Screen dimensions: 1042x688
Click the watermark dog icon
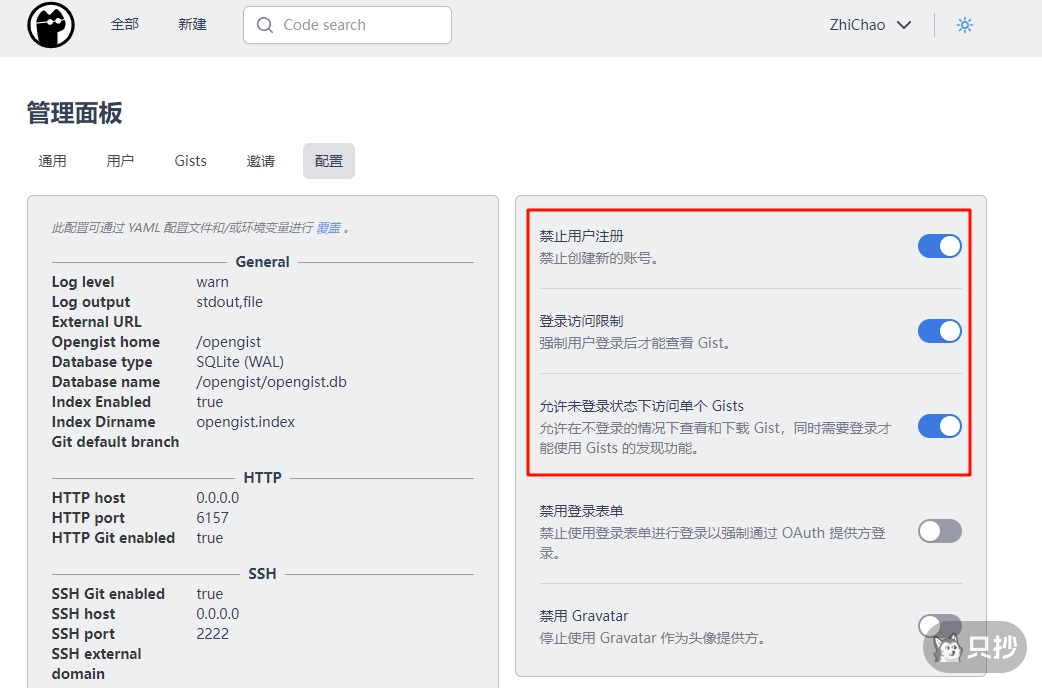click(948, 649)
